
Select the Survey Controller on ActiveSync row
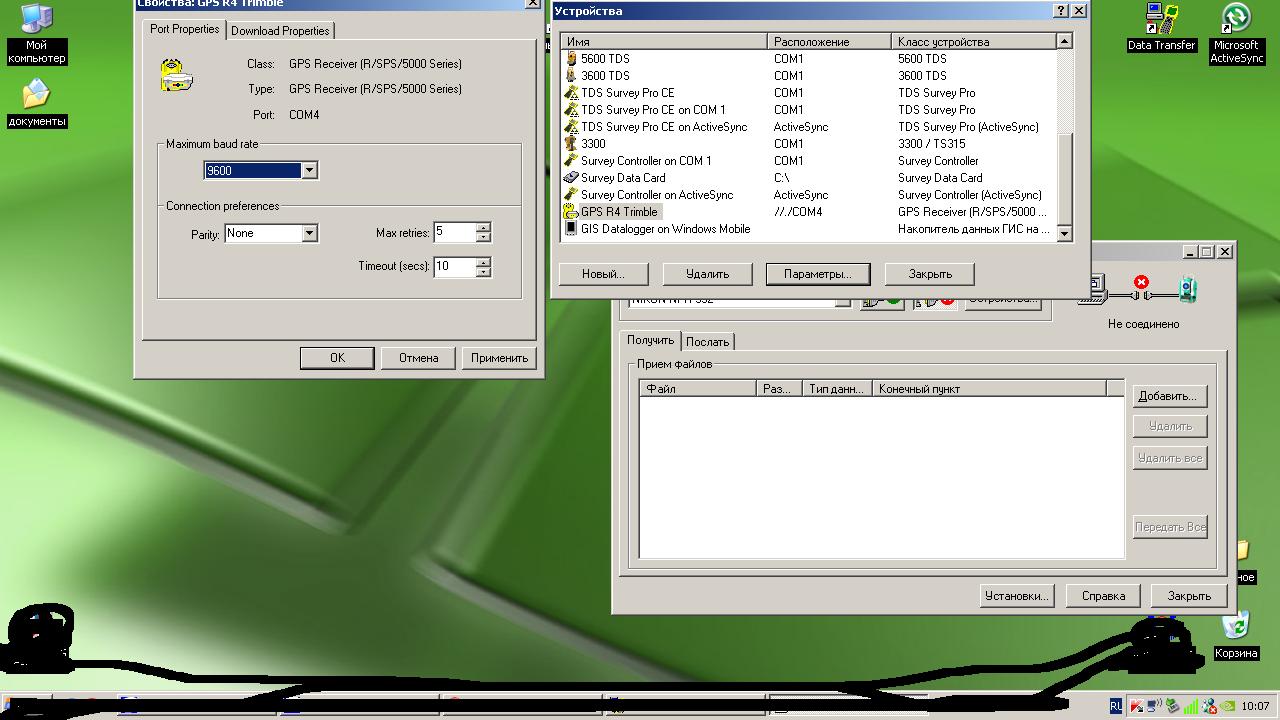[807, 195]
